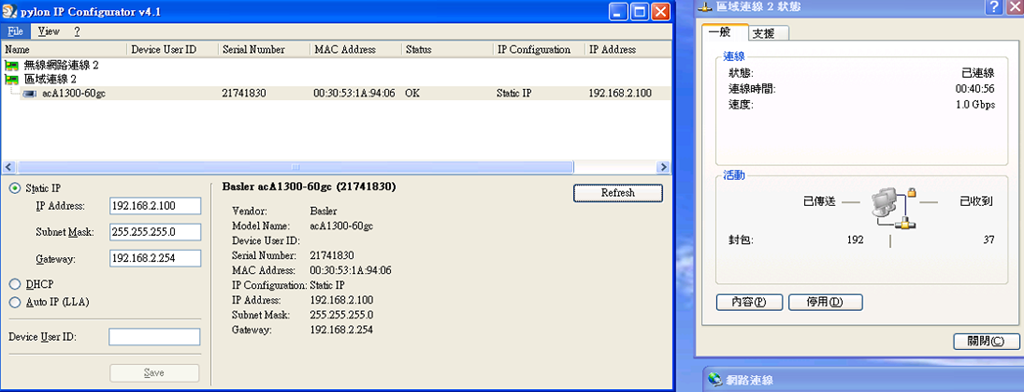Click the received packets value 37
Image resolution: width=1024 pixels, height=392 pixels.
coord(989,240)
